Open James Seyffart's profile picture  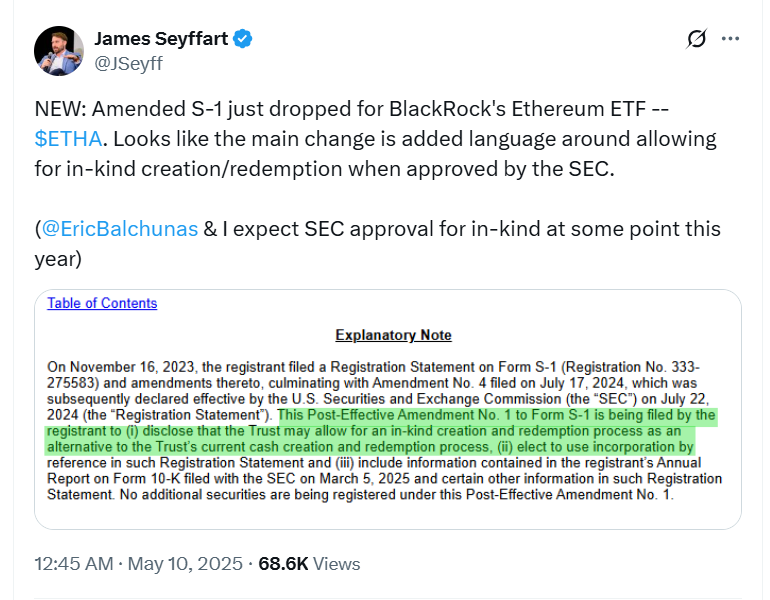57,51
